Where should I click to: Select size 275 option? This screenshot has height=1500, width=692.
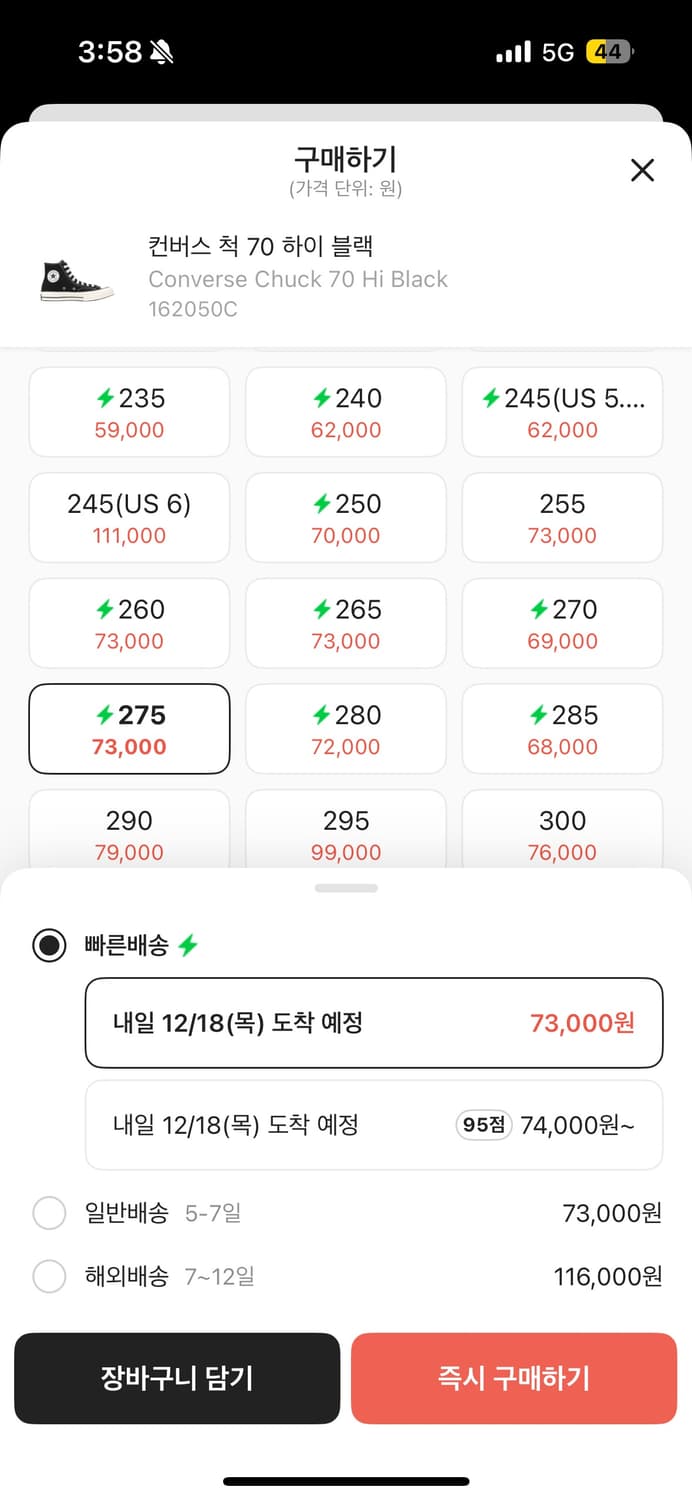128,728
